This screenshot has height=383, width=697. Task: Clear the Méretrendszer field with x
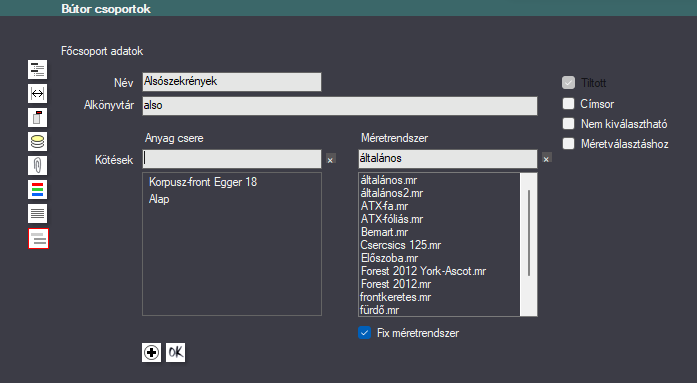coord(546,159)
